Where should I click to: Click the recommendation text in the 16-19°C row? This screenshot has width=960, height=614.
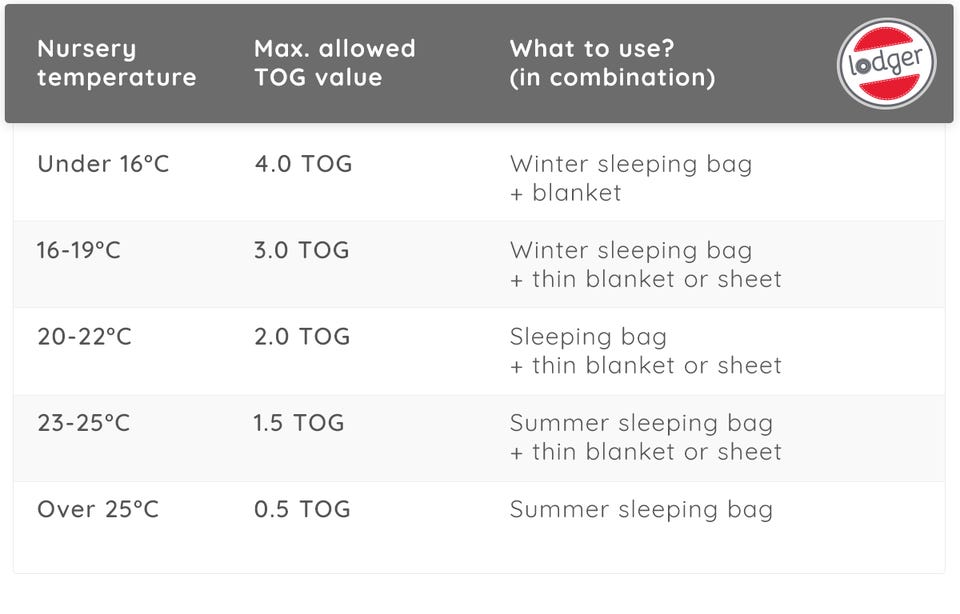point(645,264)
